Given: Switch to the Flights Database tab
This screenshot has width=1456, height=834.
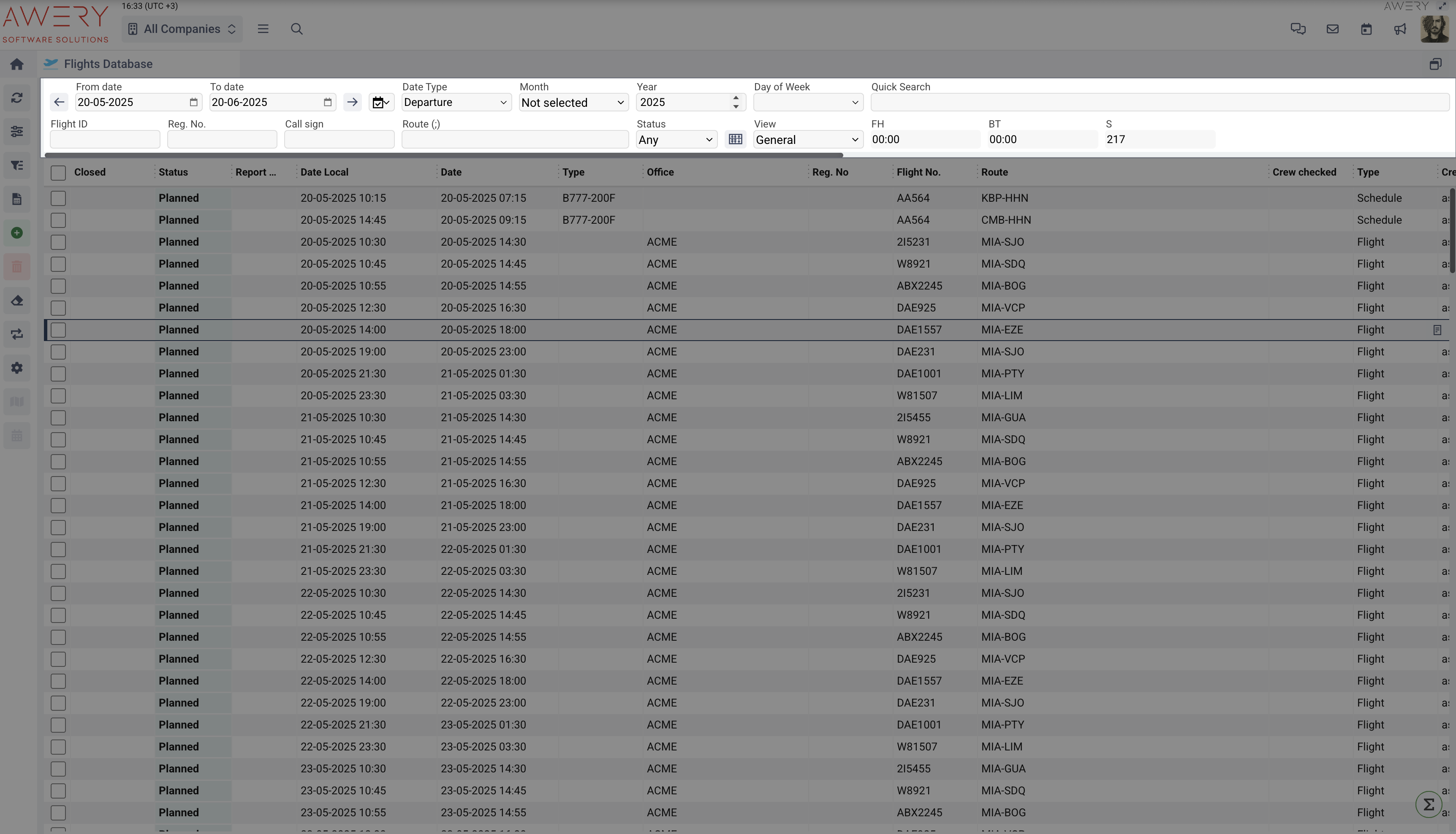Looking at the screenshot, I should (x=108, y=64).
